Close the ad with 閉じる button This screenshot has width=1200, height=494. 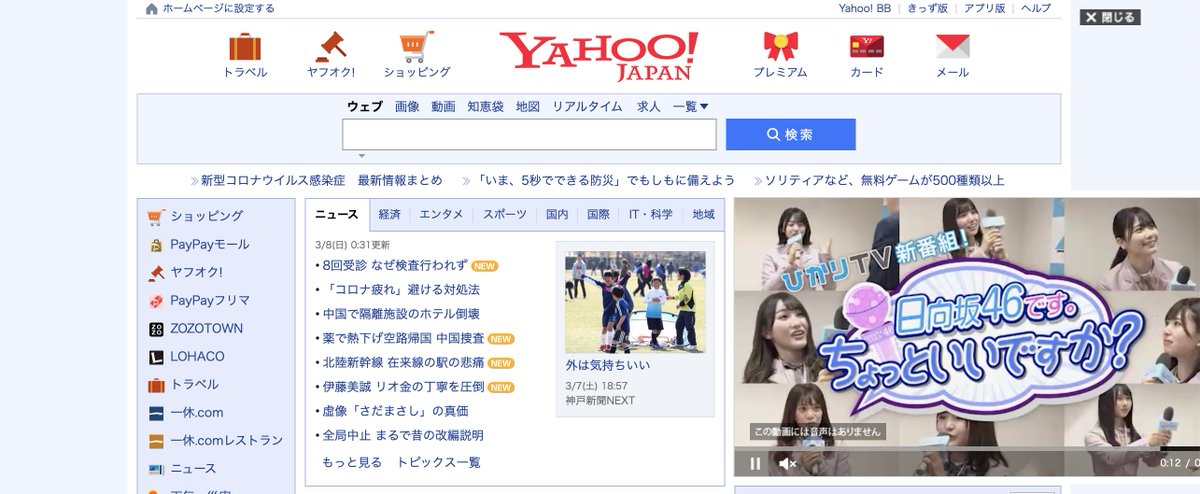[x=1110, y=17]
